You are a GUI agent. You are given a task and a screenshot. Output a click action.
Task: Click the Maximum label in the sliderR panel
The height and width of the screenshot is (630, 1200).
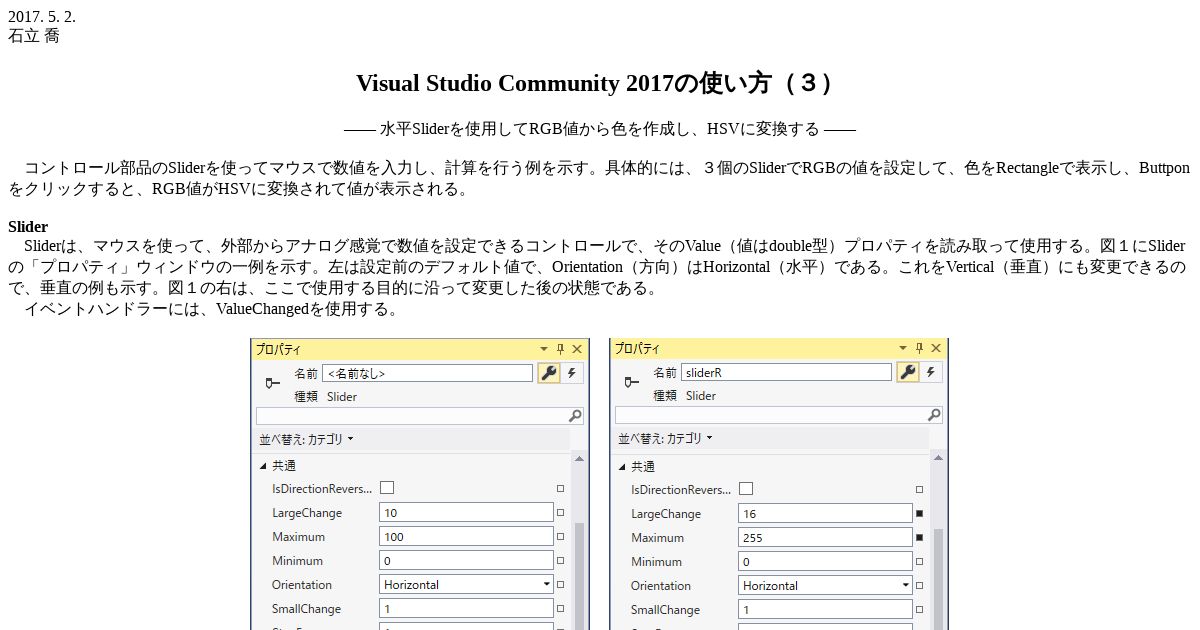[658, 538]
